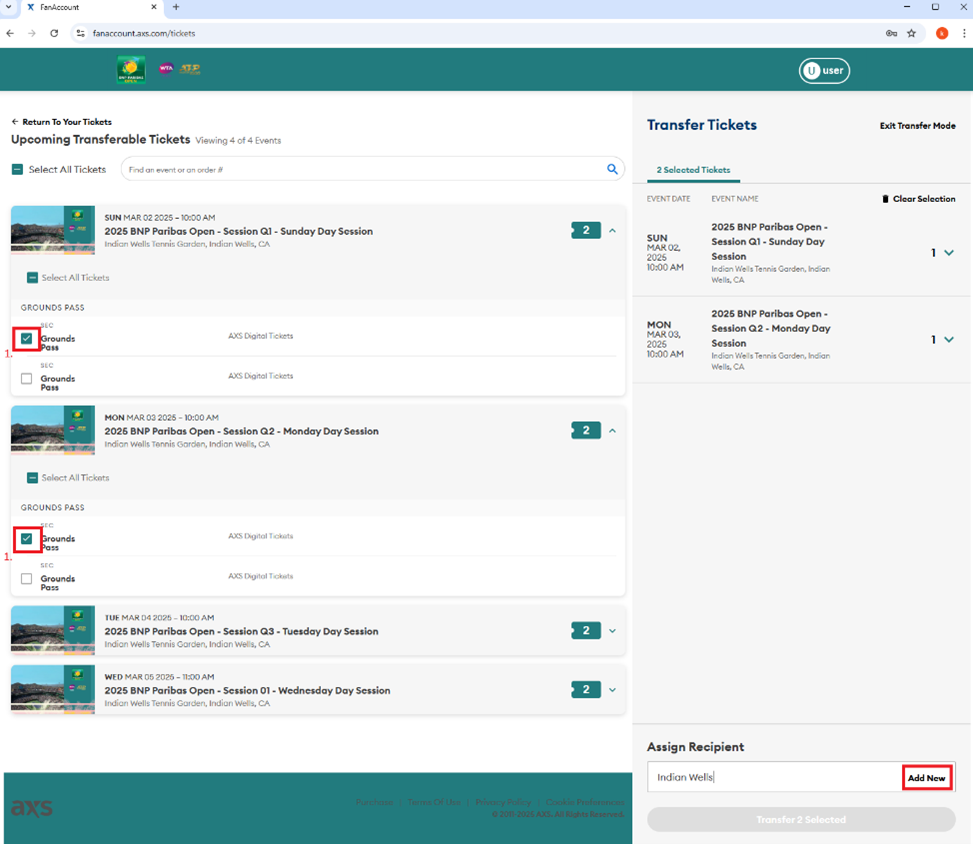Bookmark this page with star icon
The image size is (973, 844).
click(x=911, y=34)
